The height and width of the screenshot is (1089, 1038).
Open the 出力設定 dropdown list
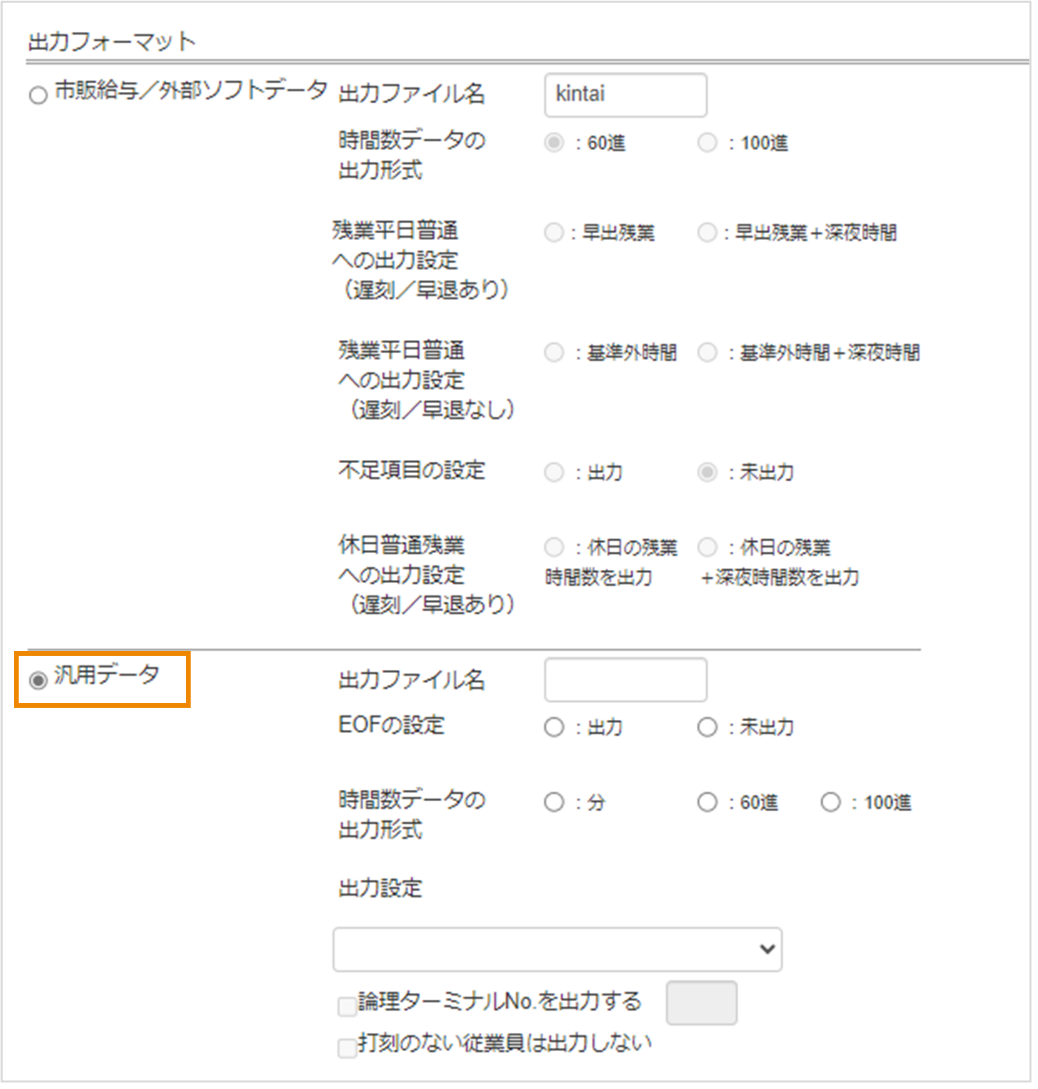(557, 950)
